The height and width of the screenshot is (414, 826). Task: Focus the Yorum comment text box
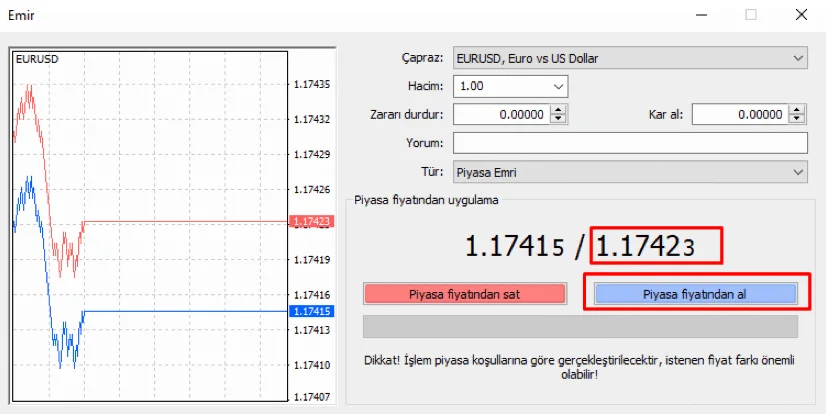coord(629,143)
